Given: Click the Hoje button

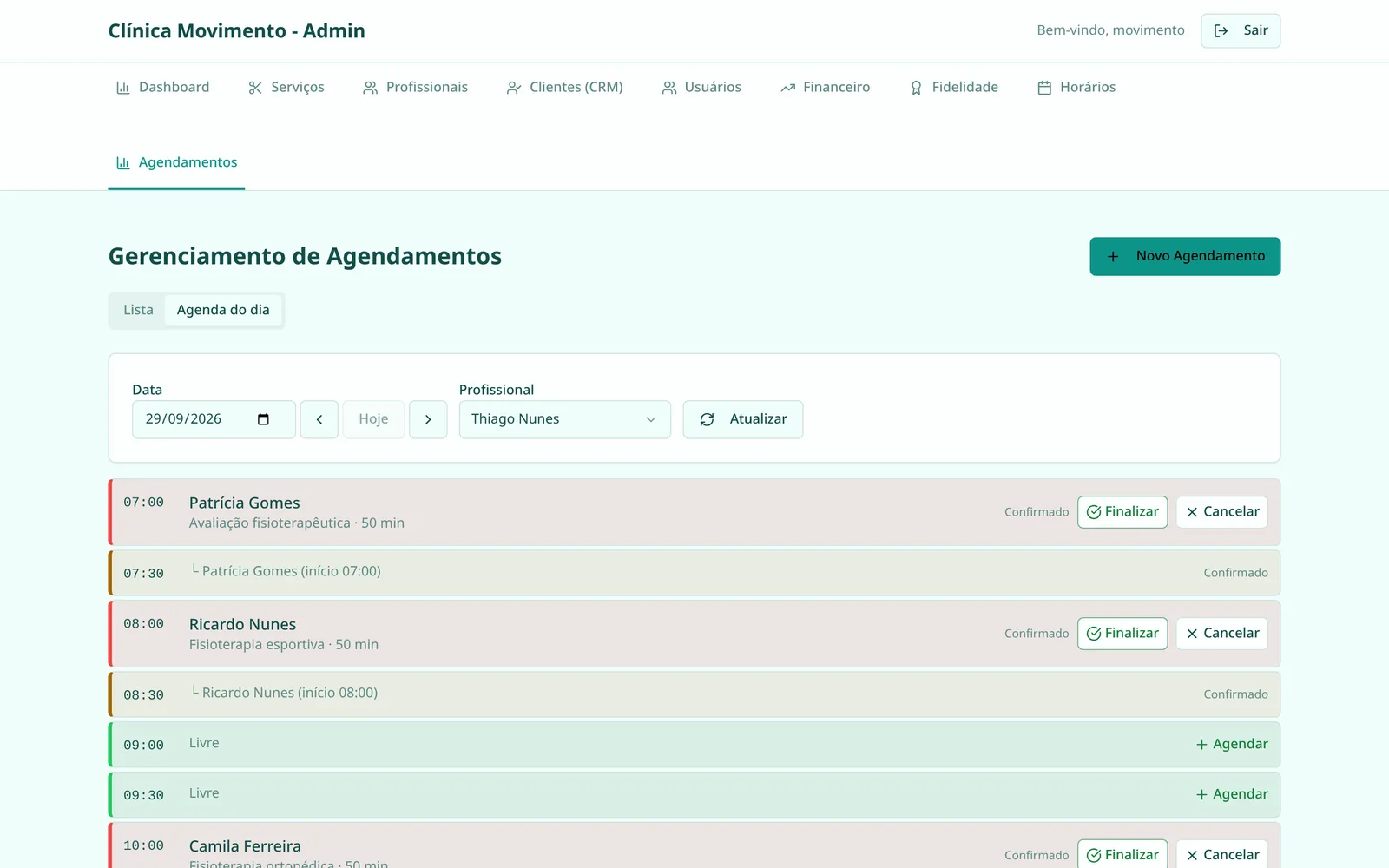Looking at the screenshot, I should coord(373,419).
